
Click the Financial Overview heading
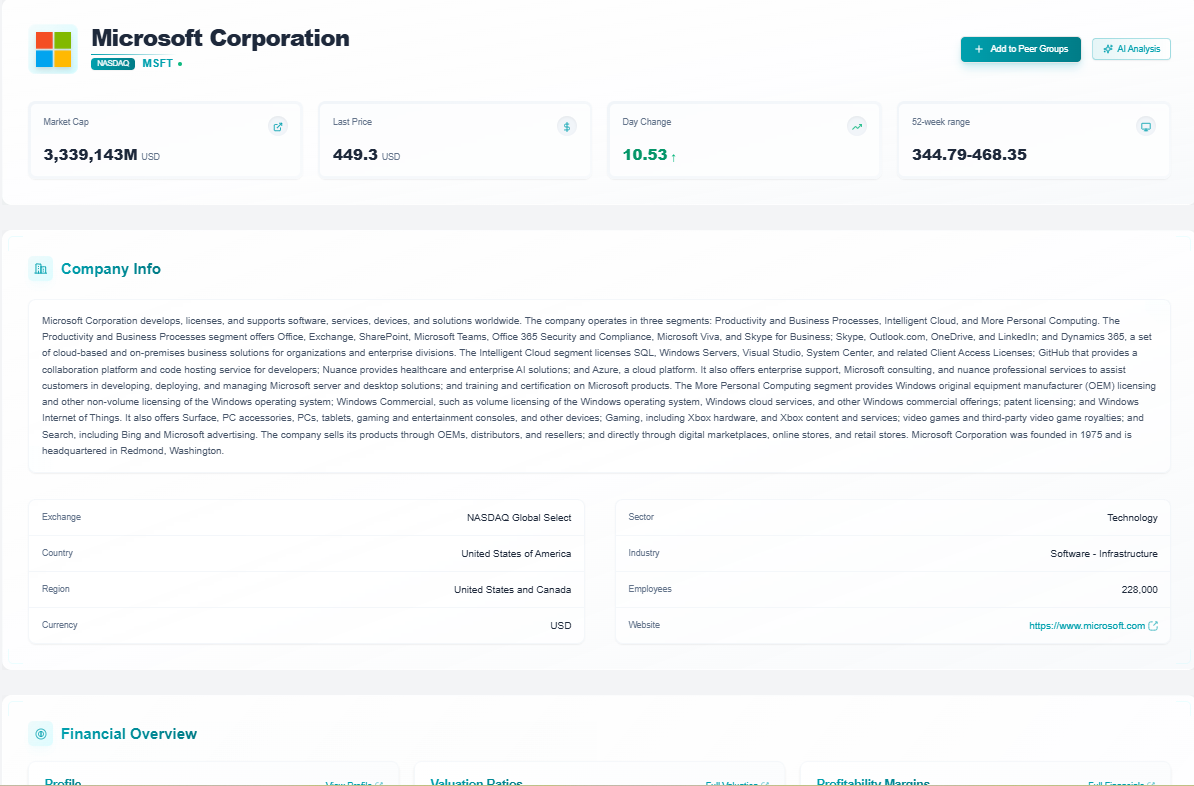point(129,733)
